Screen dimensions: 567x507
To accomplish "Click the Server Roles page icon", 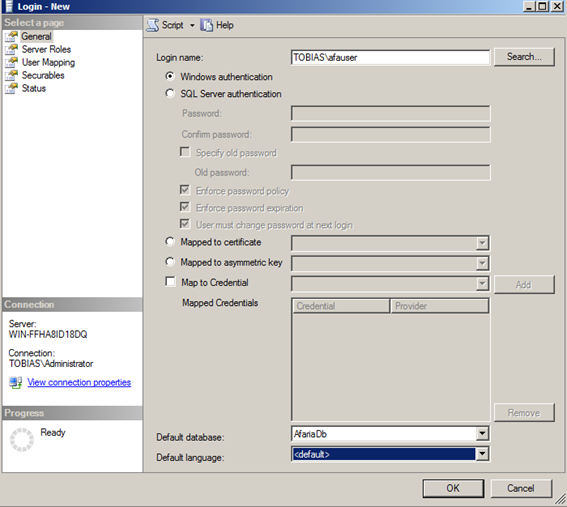I will (11, 49).
